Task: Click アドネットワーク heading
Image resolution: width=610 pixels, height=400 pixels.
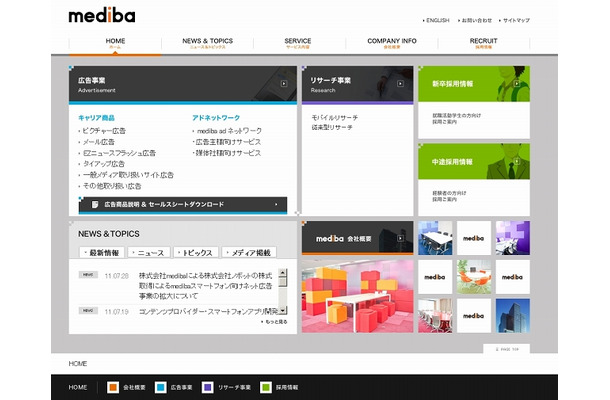Action: click(x=216, y=118)
